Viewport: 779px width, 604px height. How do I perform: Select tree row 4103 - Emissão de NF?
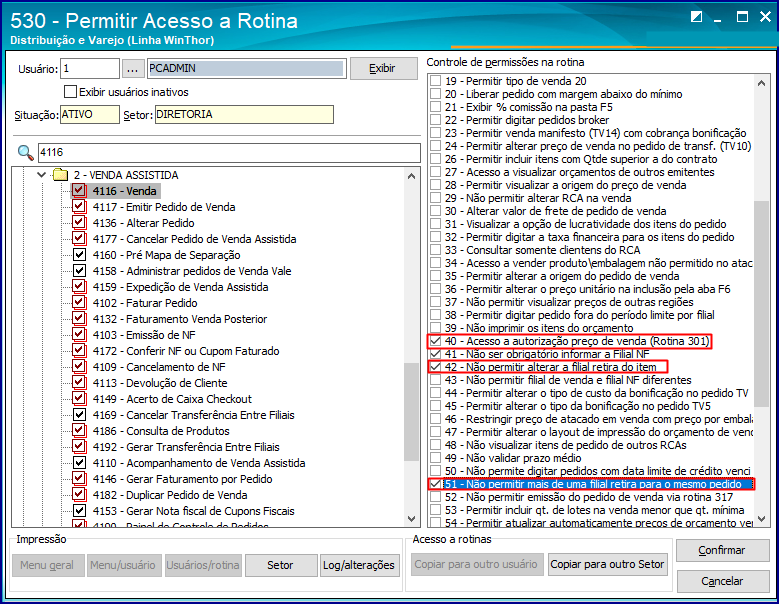(144, 335)
